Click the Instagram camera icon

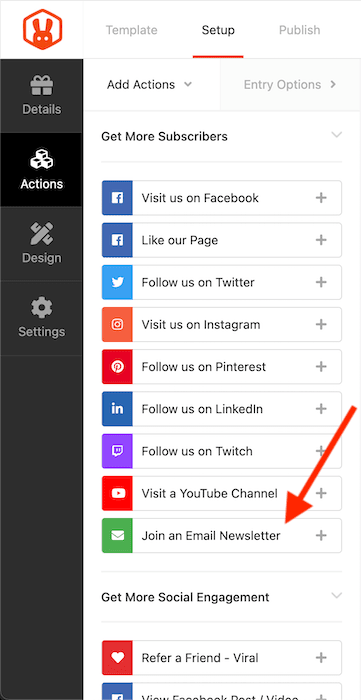click(x=117, y=325)
